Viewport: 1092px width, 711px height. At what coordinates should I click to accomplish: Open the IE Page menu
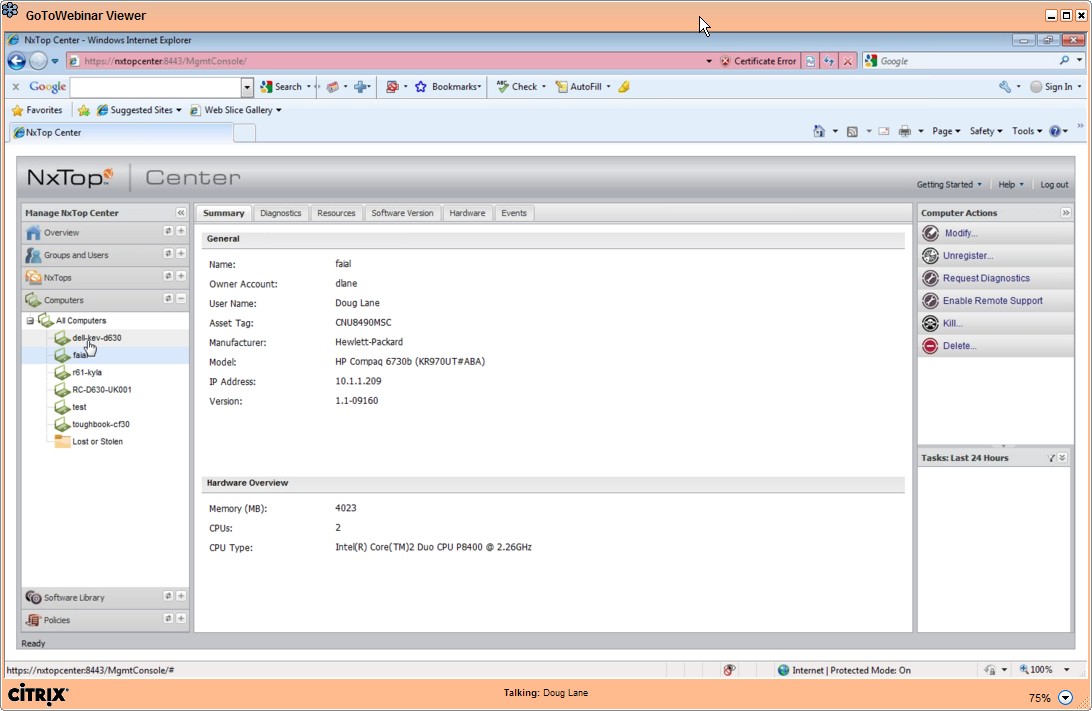click(946, 131)
